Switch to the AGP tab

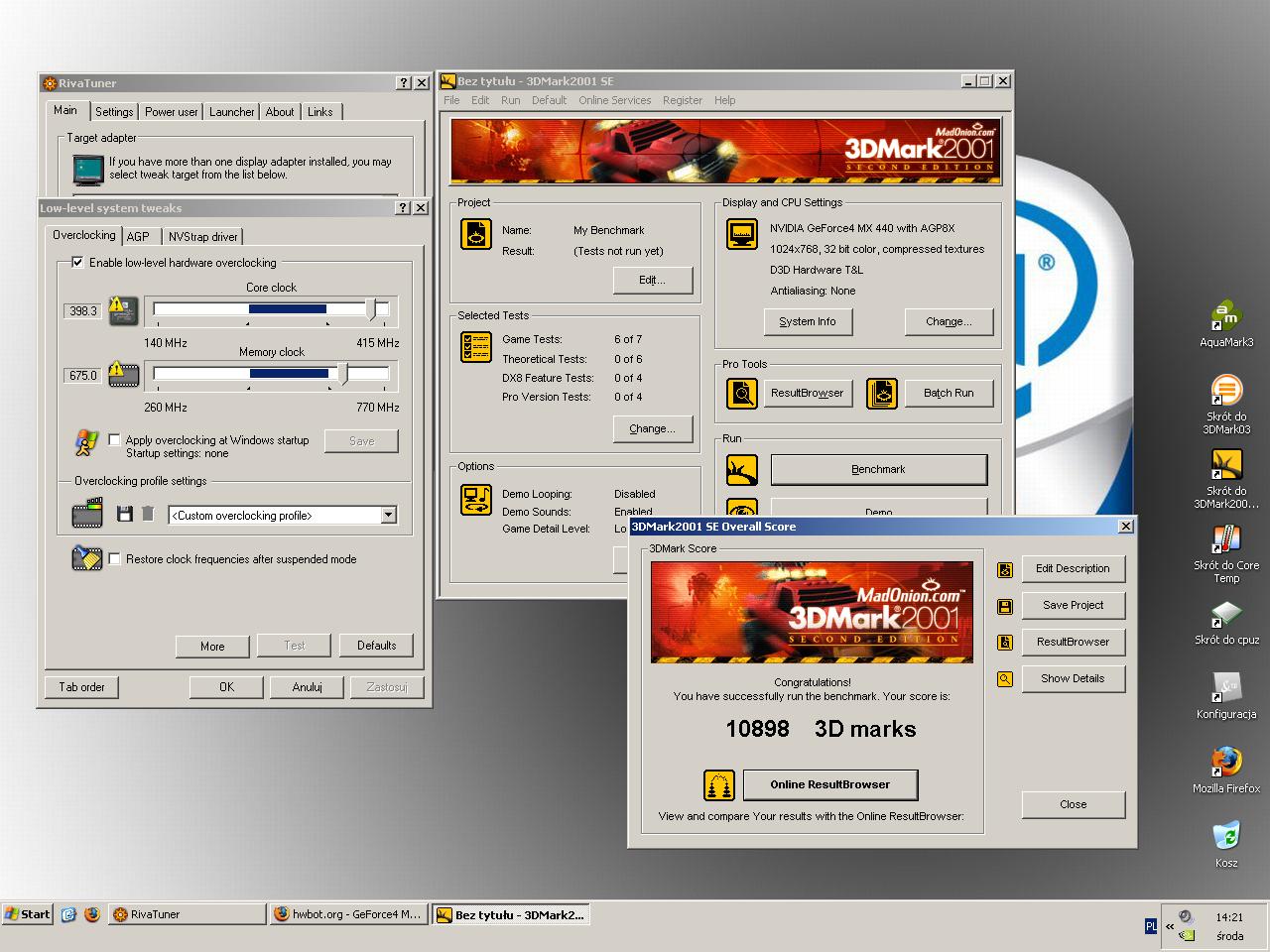click(138, 236)
